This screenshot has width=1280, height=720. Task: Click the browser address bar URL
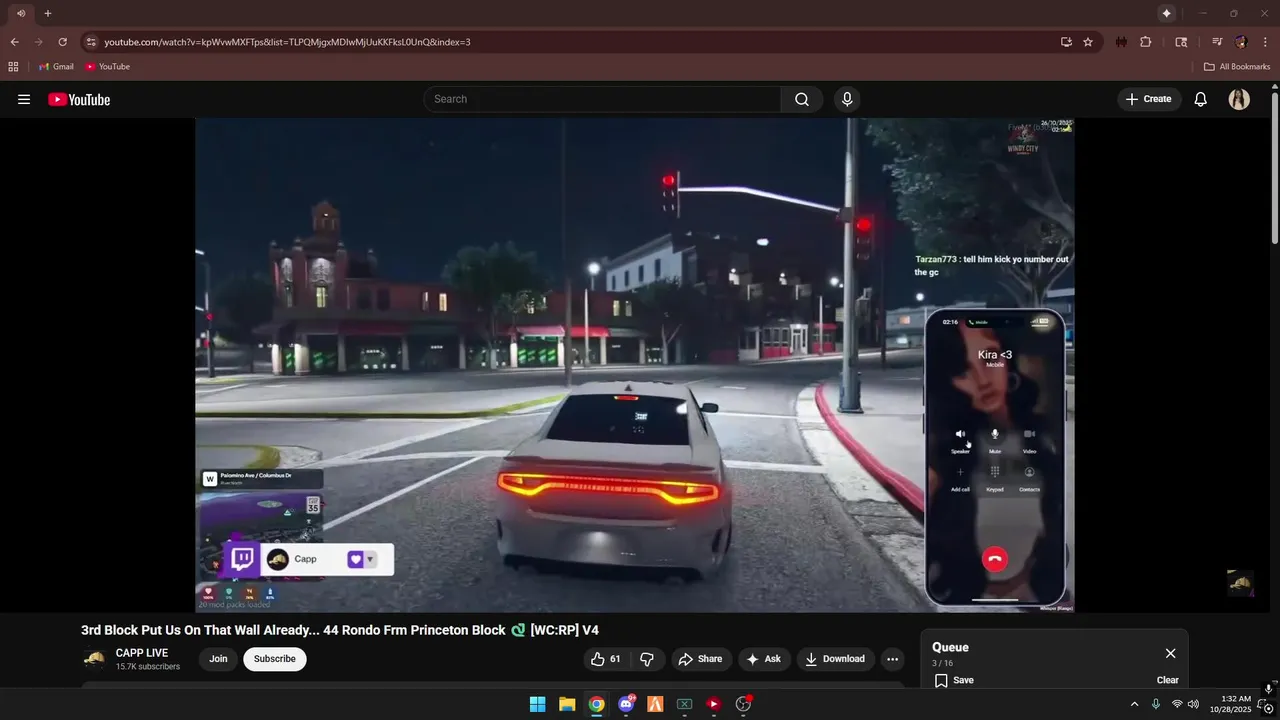click(x=287, y=42)
